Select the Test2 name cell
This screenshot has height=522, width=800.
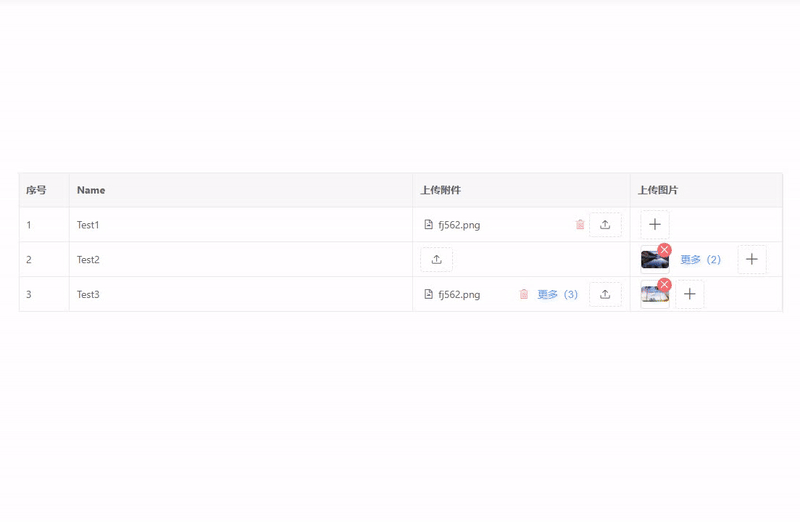(241, 259)
